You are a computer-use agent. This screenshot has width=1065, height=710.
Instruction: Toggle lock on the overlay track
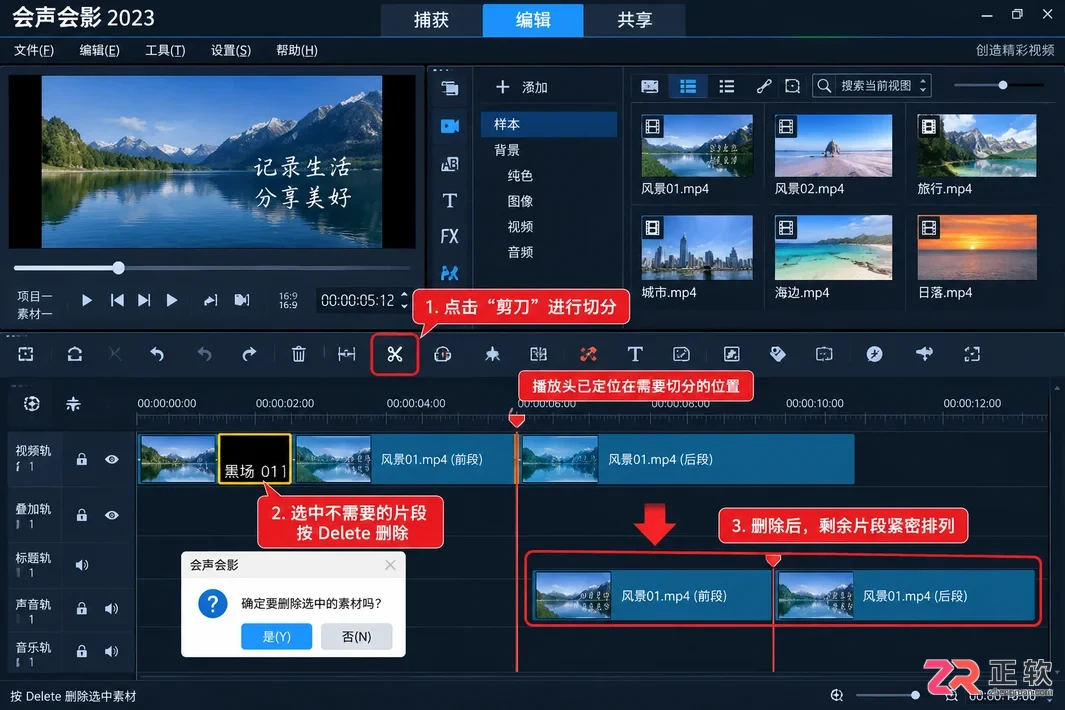82,515
